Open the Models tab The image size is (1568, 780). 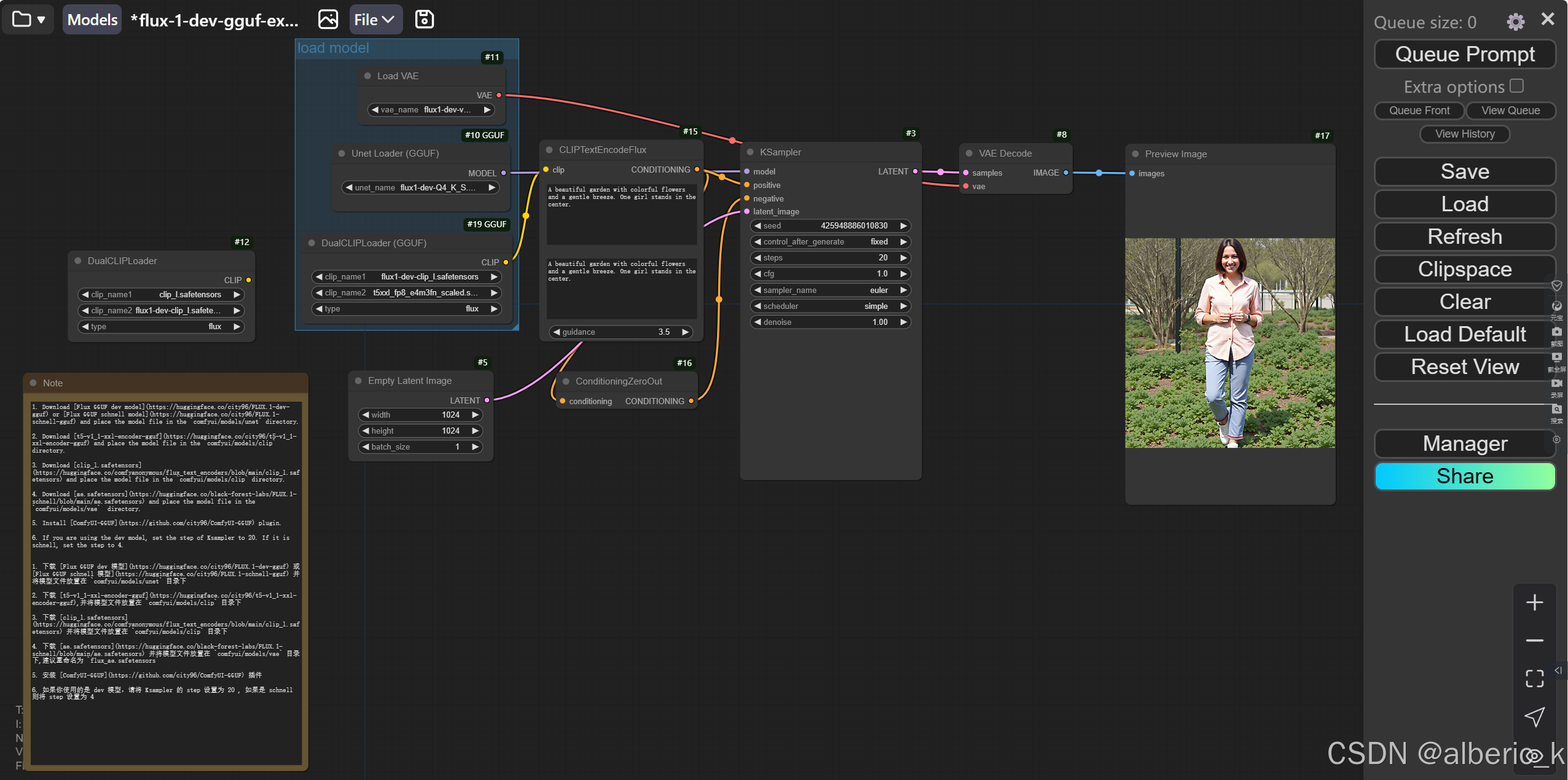(92, 20)
